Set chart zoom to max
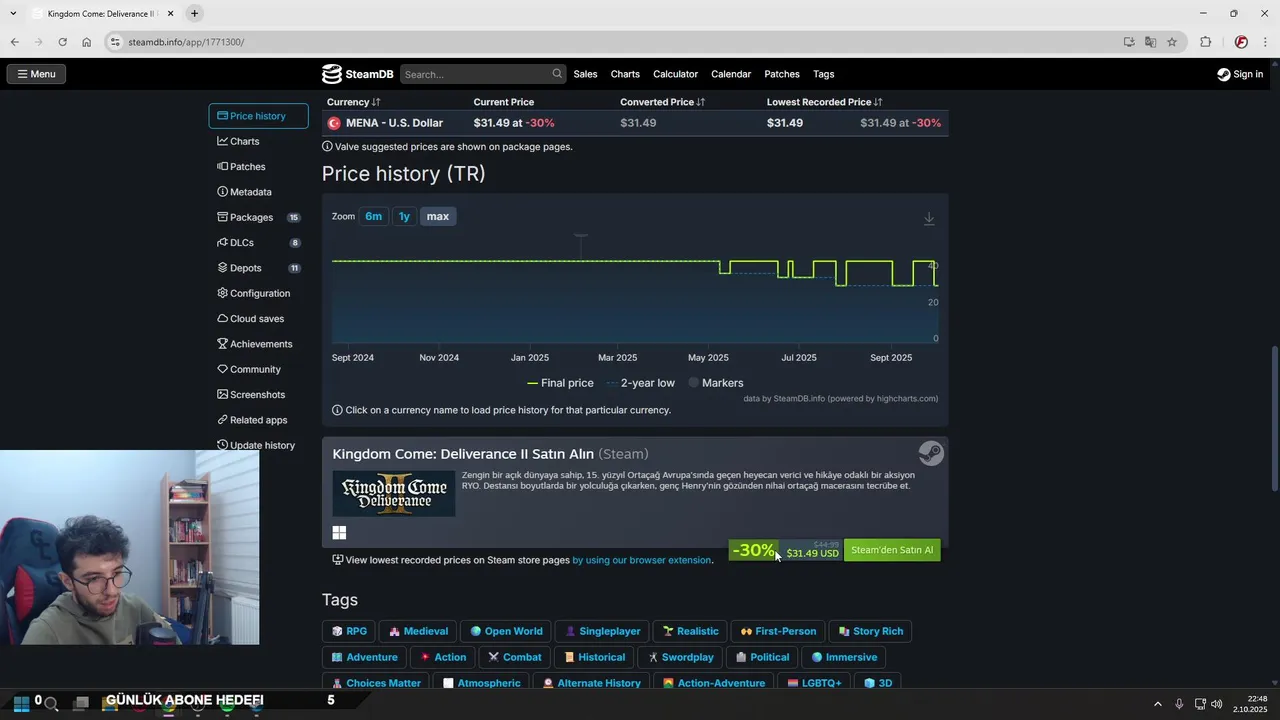This screenshot has height=720, width=1280. tap(438, 216)
